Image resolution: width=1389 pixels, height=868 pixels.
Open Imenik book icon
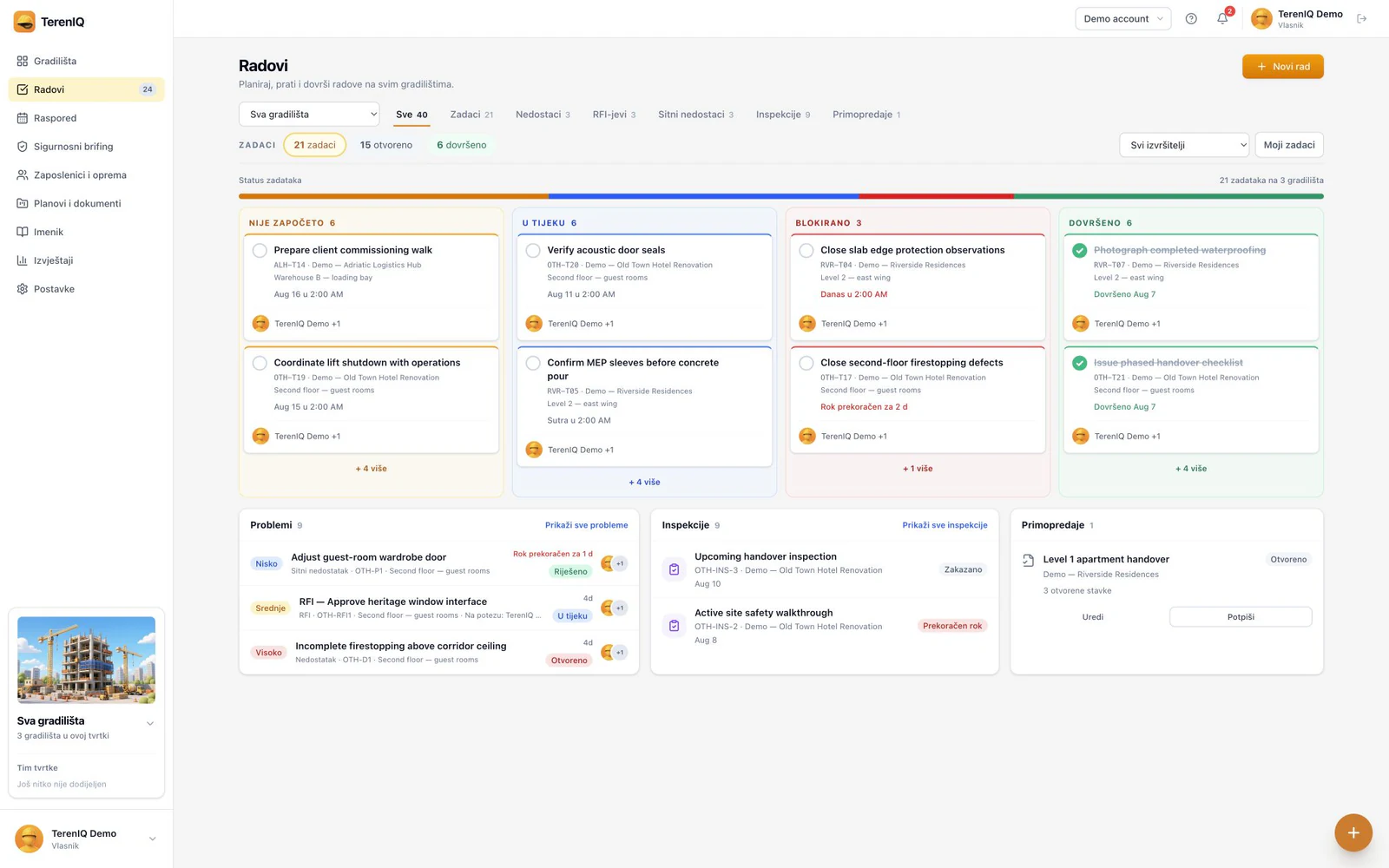tap(23, 232)
